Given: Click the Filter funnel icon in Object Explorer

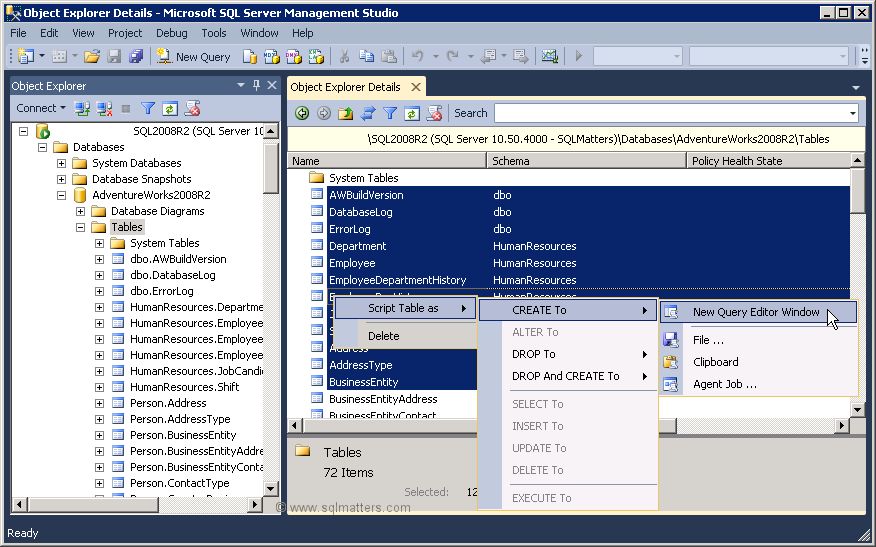Looking at the screenshot, I should [x=148, y=108].
